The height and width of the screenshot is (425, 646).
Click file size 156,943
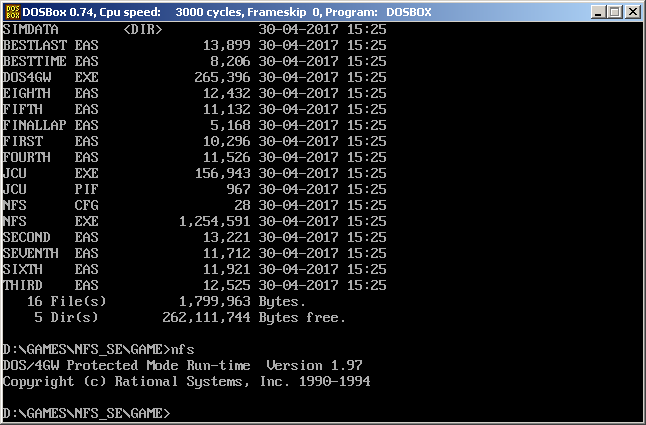[222, 173]
